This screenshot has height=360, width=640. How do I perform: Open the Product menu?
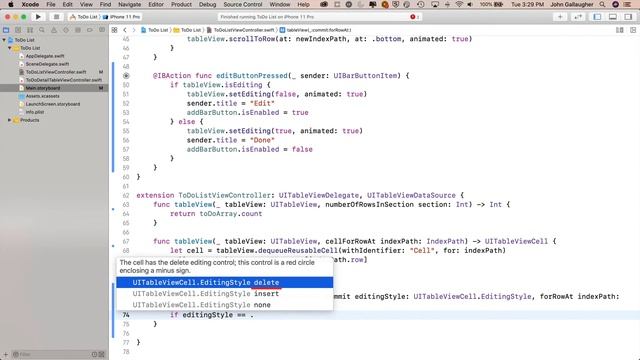click(181, 4)
